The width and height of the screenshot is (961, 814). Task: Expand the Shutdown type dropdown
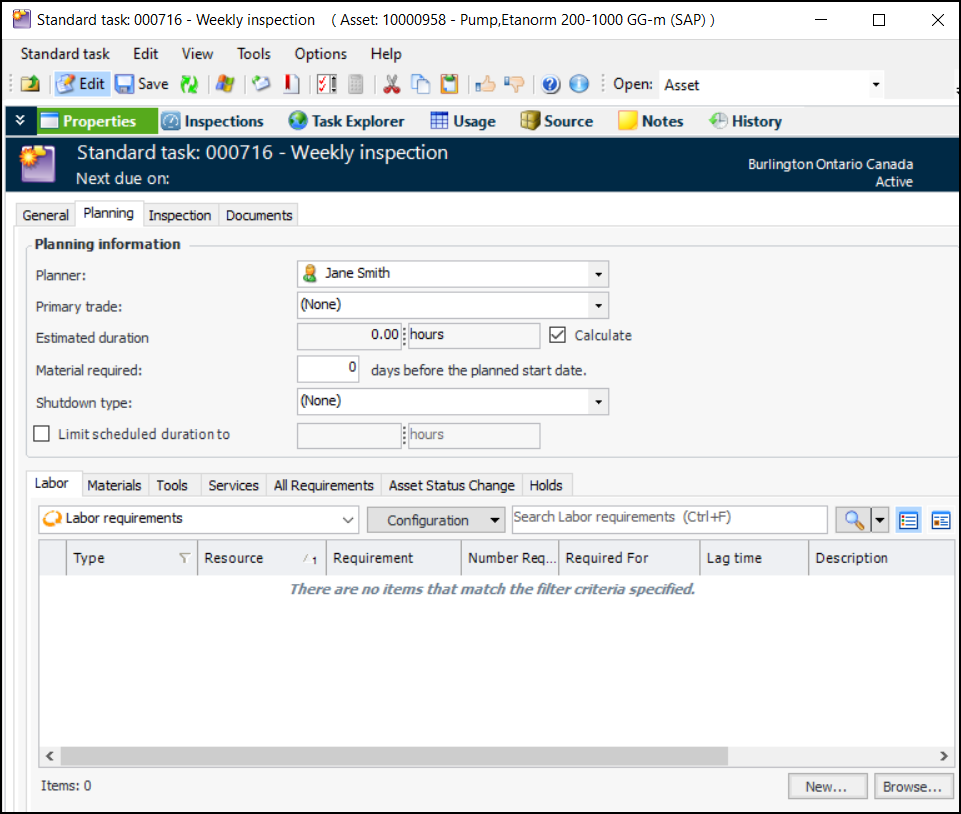coord(598,402)
